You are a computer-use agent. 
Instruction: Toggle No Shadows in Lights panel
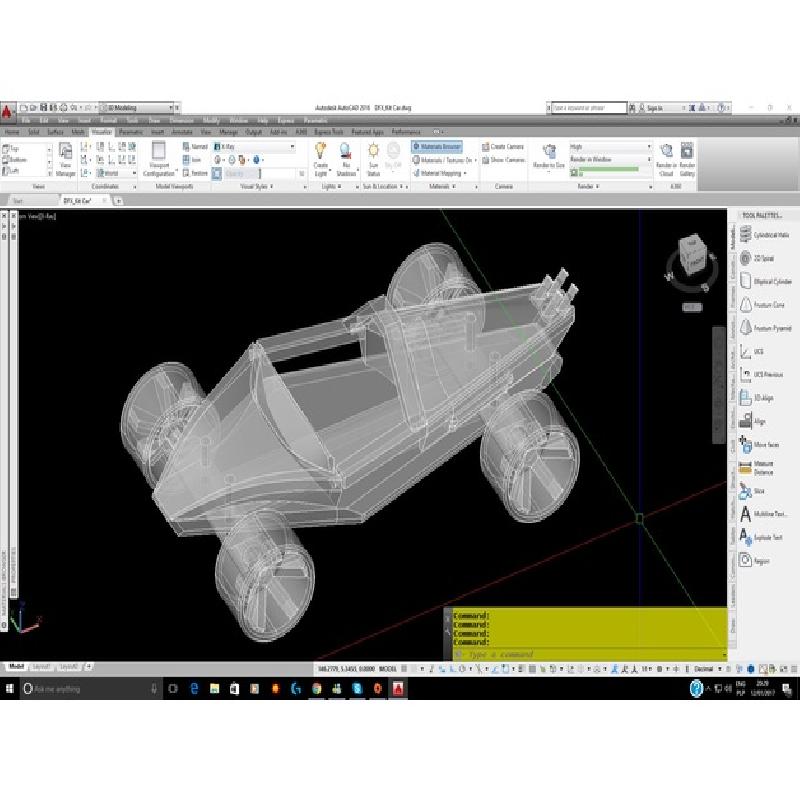point(346,159)
